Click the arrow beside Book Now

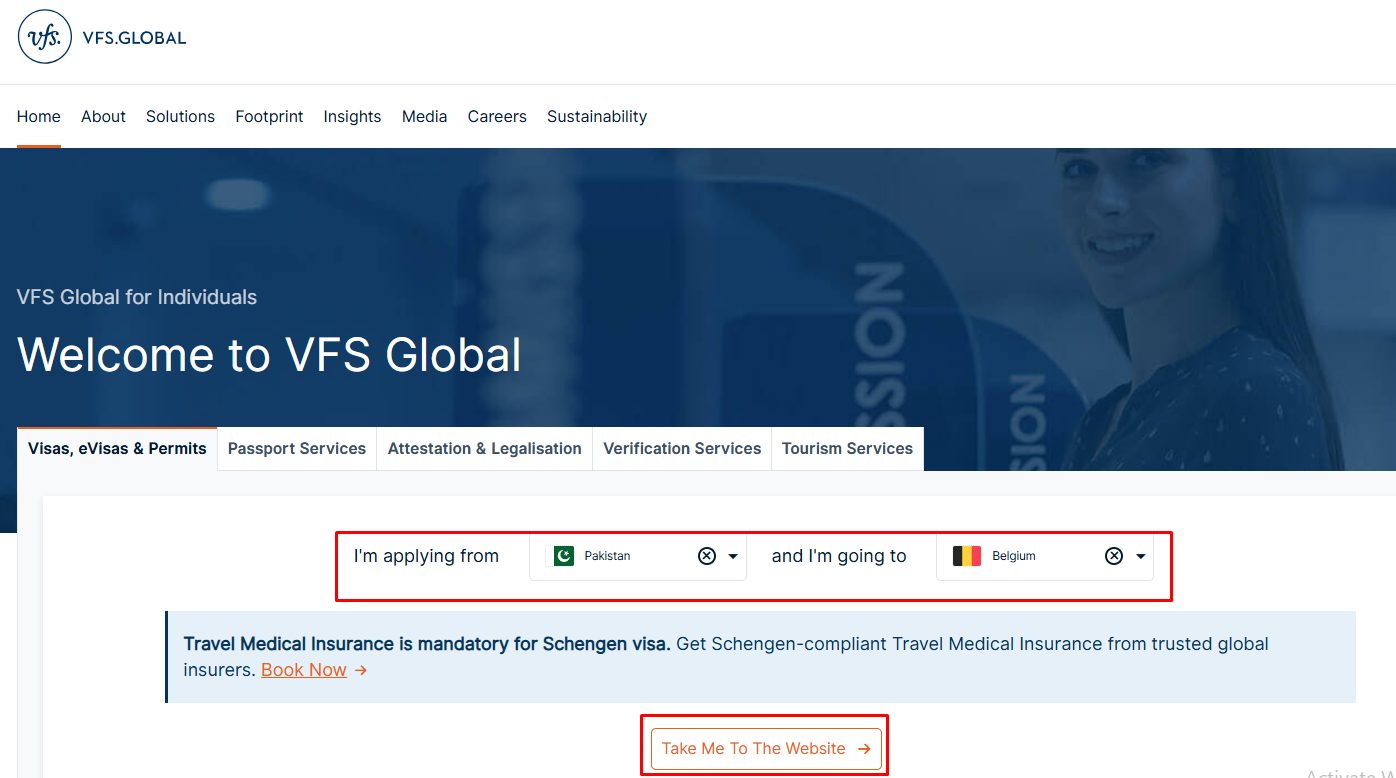click(361, 671)
